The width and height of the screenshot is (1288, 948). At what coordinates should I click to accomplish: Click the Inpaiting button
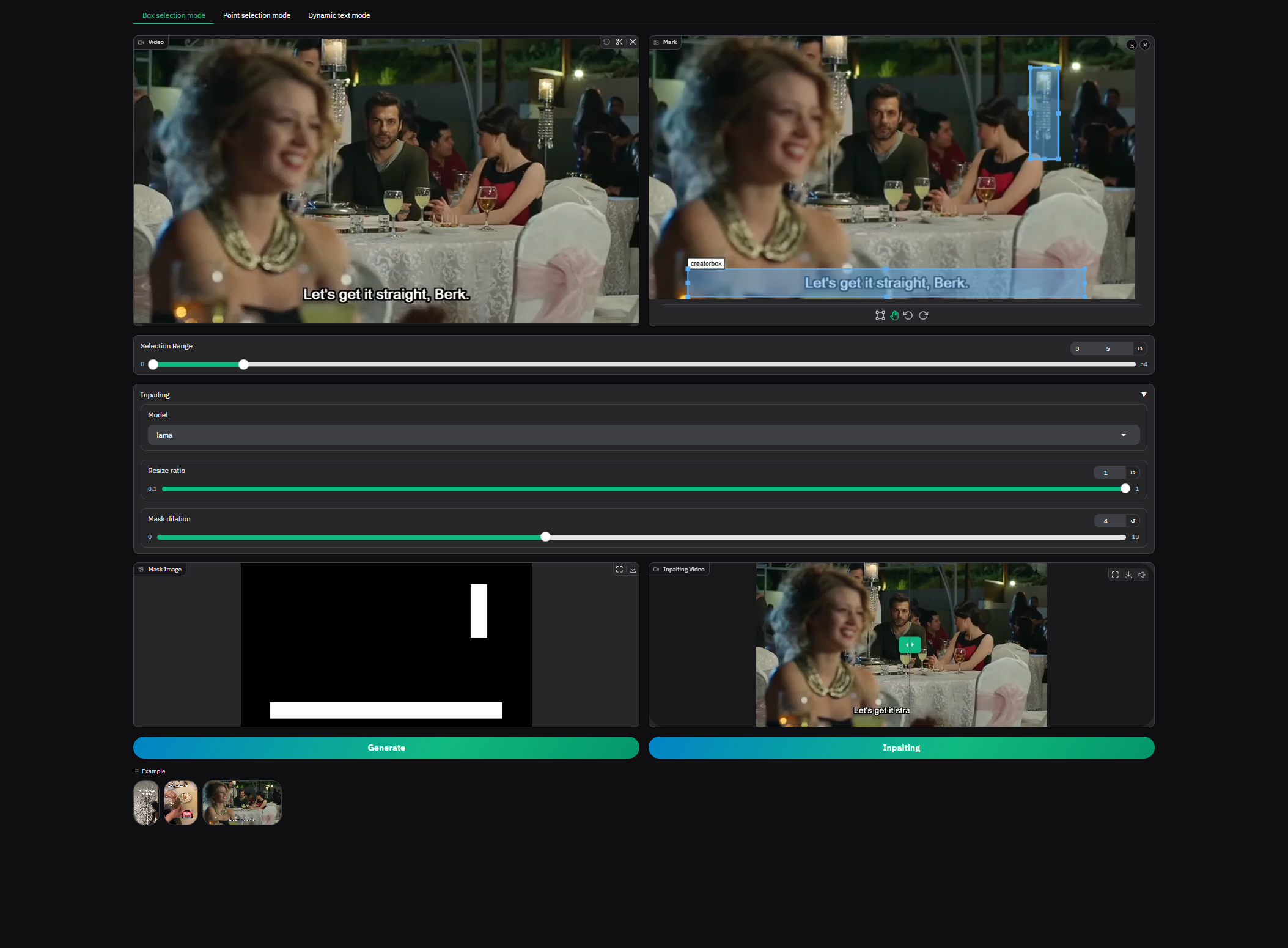[901, 748]
